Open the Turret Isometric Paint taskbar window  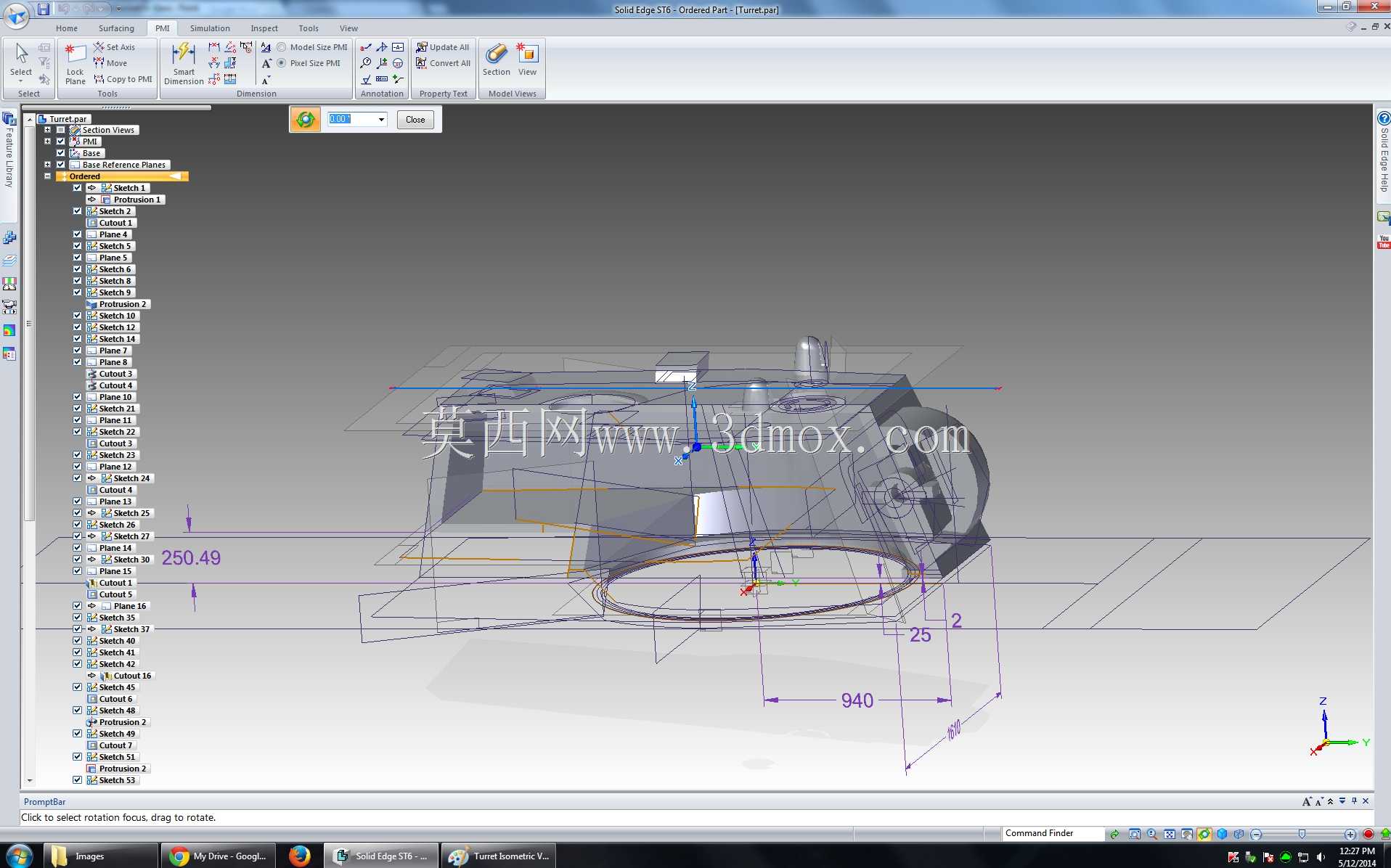499,856
